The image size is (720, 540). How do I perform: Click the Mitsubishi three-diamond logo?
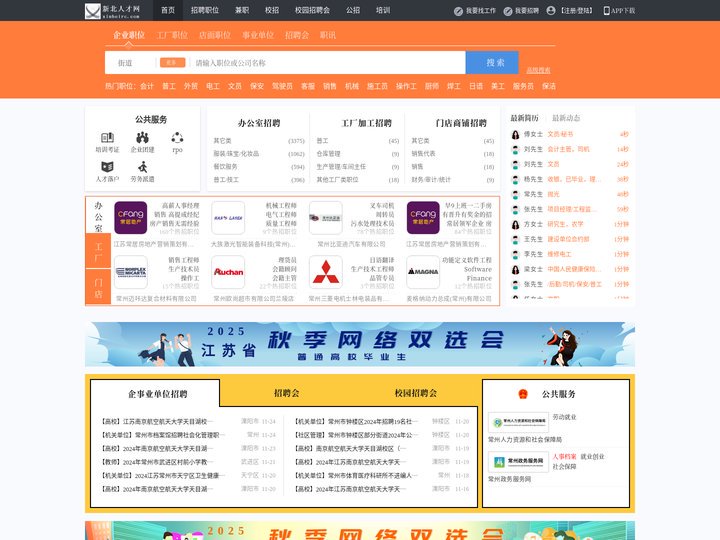tap(326, 272)
